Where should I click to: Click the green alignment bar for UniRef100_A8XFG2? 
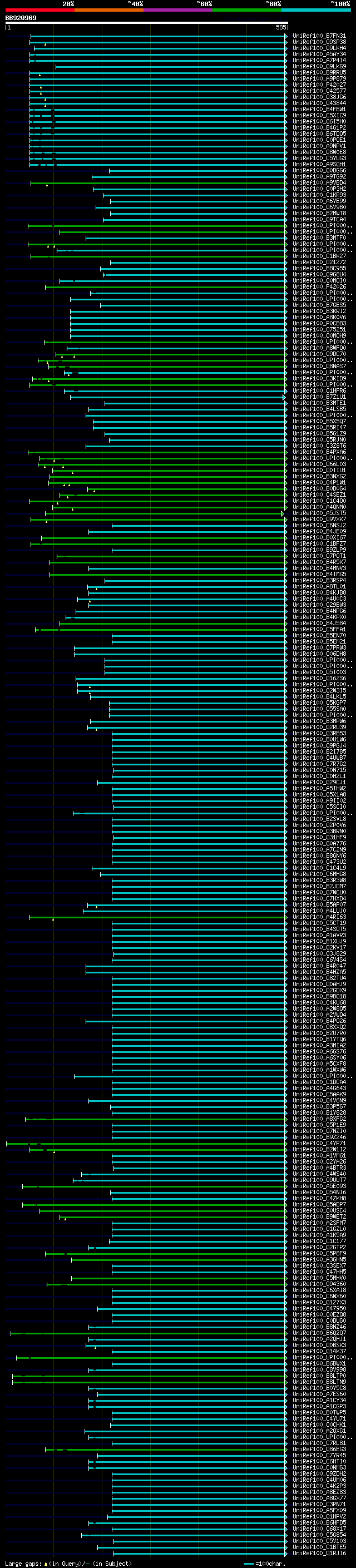tap(156, 1119)
